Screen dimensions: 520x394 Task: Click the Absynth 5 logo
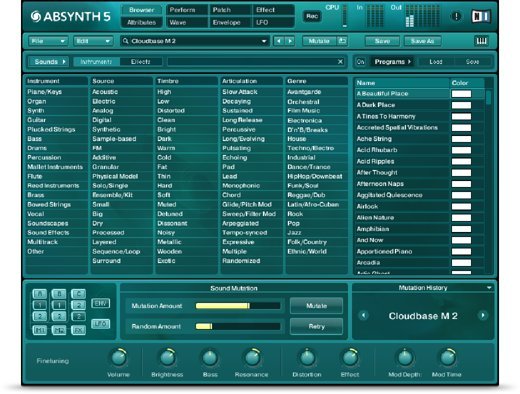coord(70,16)
